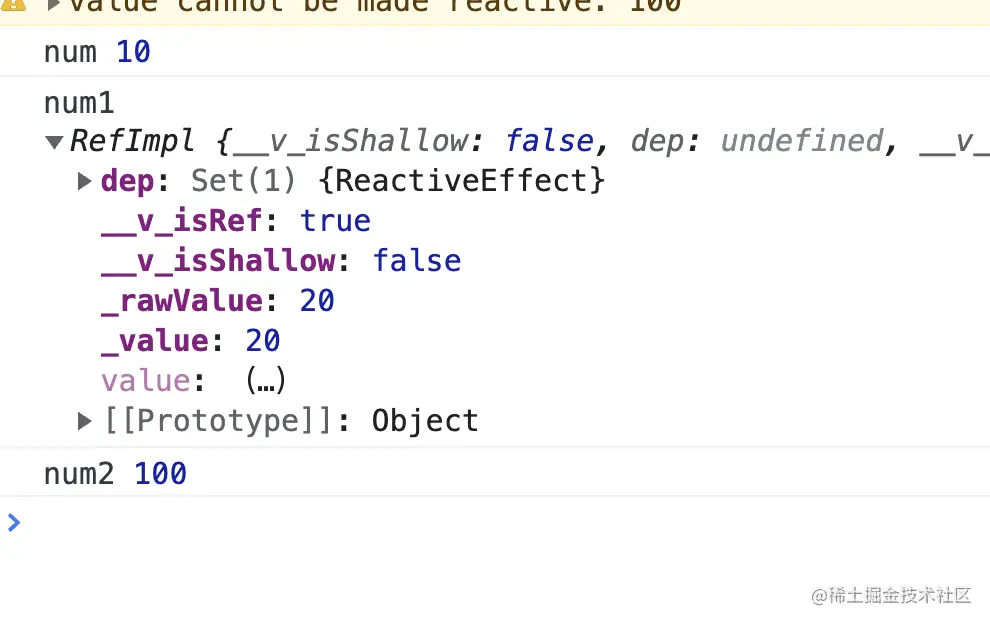990x624 pixels.
Task: Click the num 10 log value
Action: click(133, 52)
